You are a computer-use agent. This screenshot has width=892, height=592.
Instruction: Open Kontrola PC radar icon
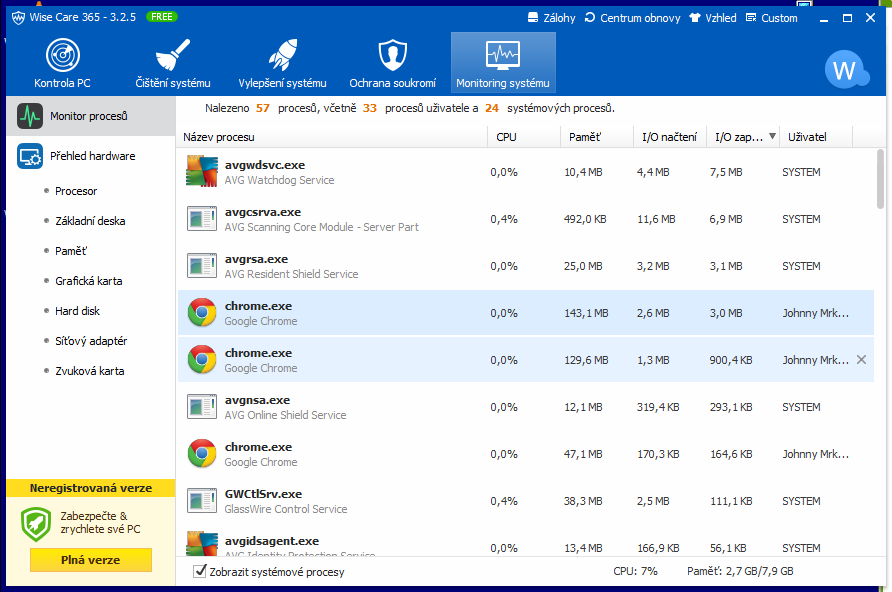(63, 55)
